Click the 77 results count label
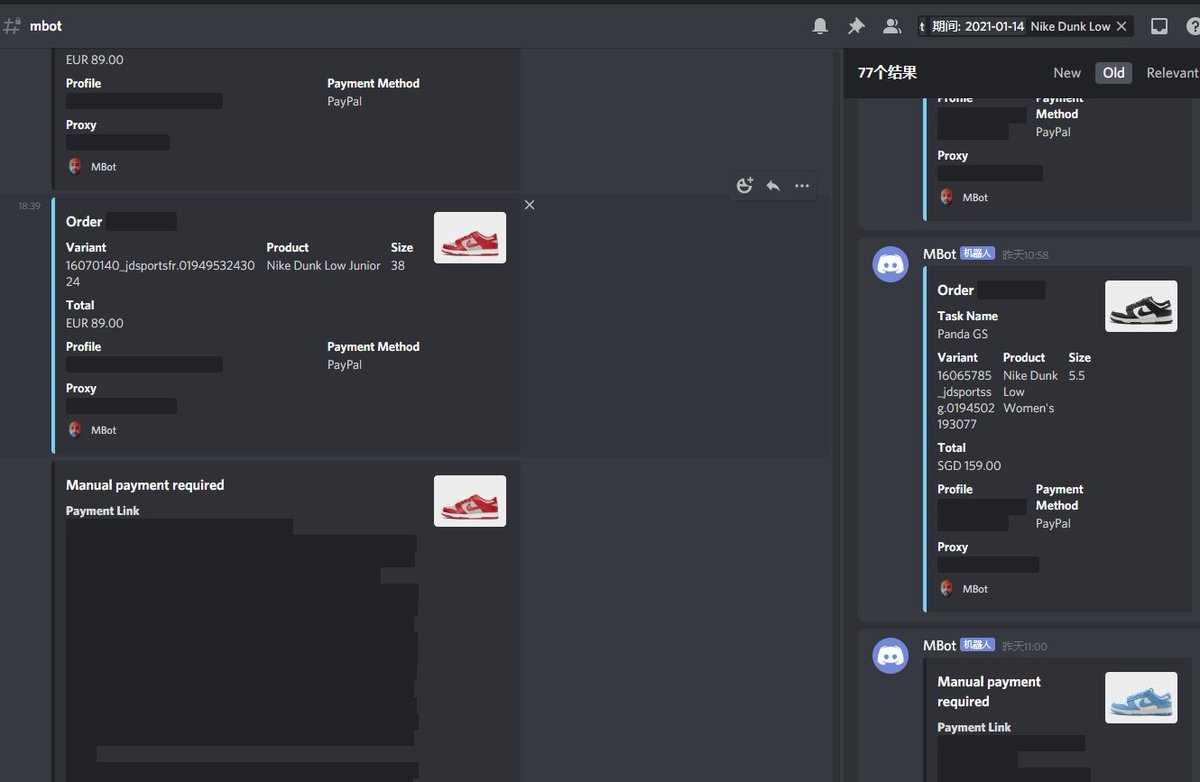 (887, 72)
